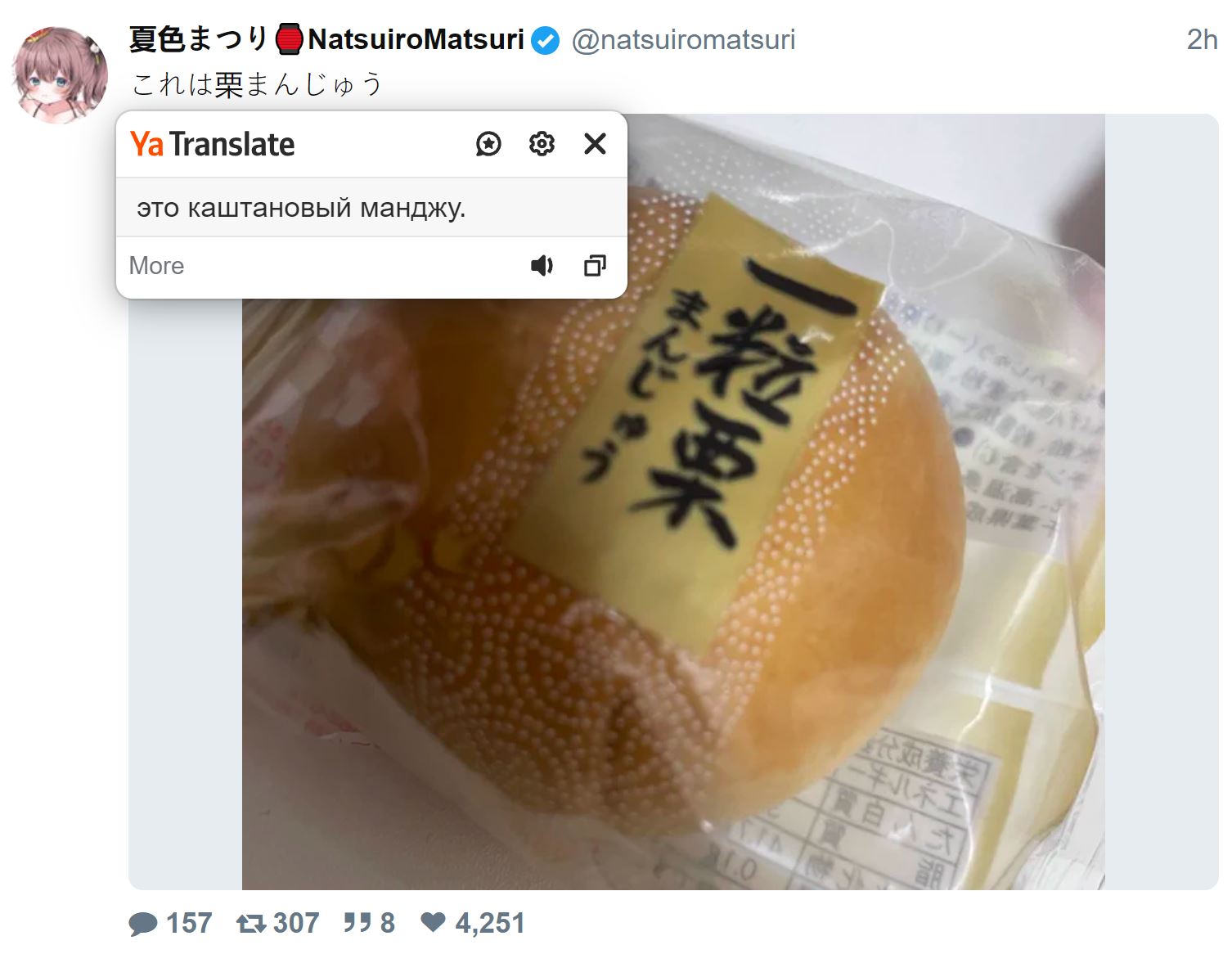Select the translated Russian text field
Image resolution: width=1232 pixels, height=954 pixels.
click(x=371, y=208)
